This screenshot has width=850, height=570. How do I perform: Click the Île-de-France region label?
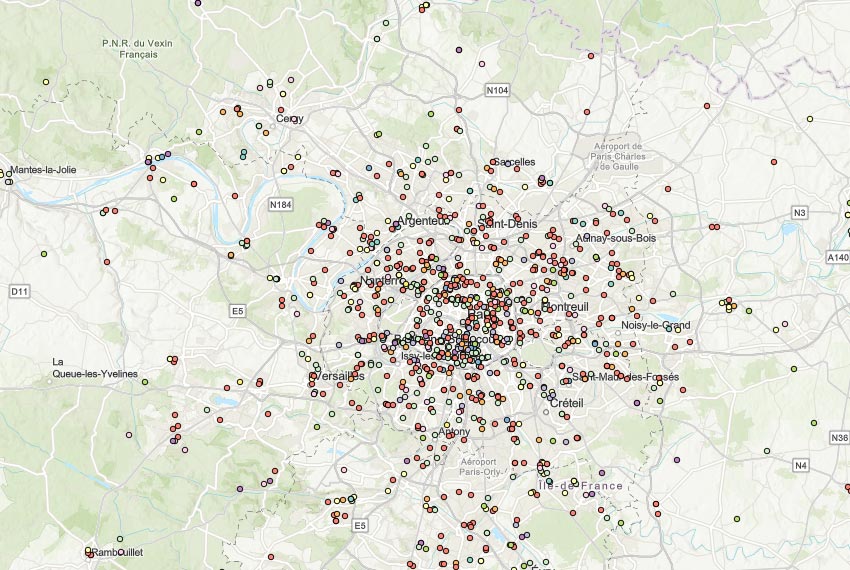[581, 486]
